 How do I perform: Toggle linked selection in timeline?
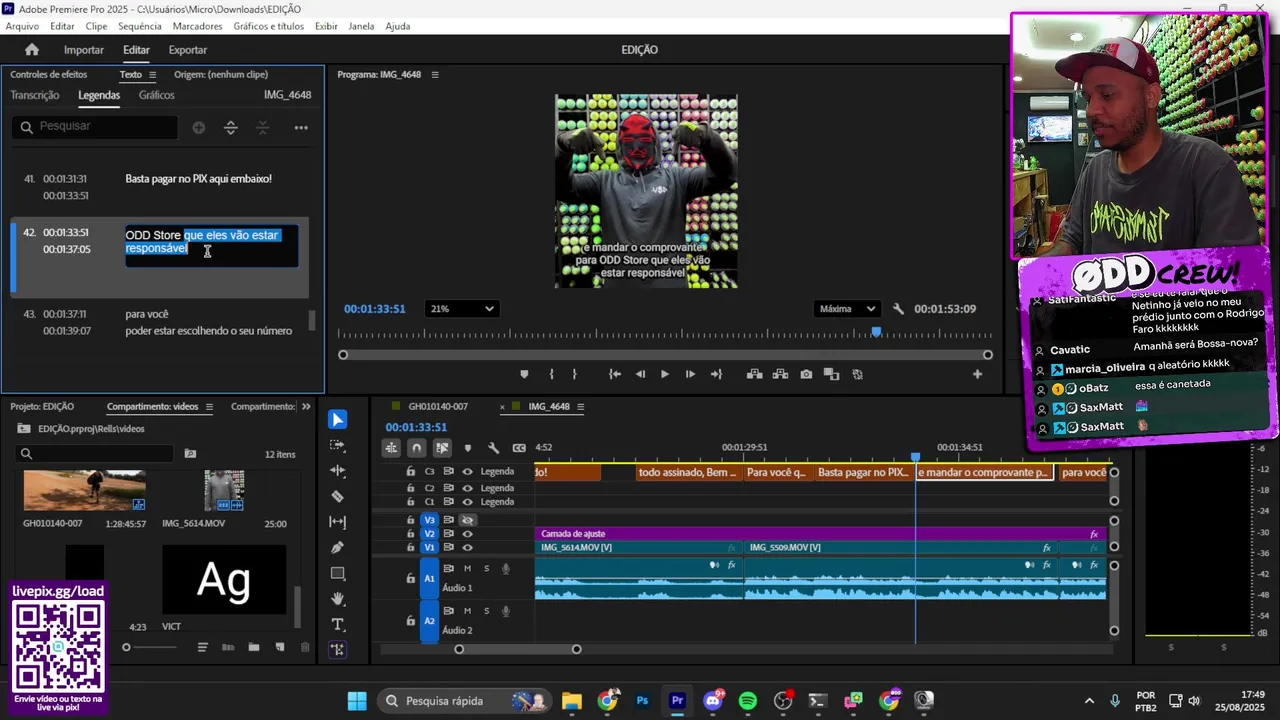pyautogui.click(x=442, y=448)
